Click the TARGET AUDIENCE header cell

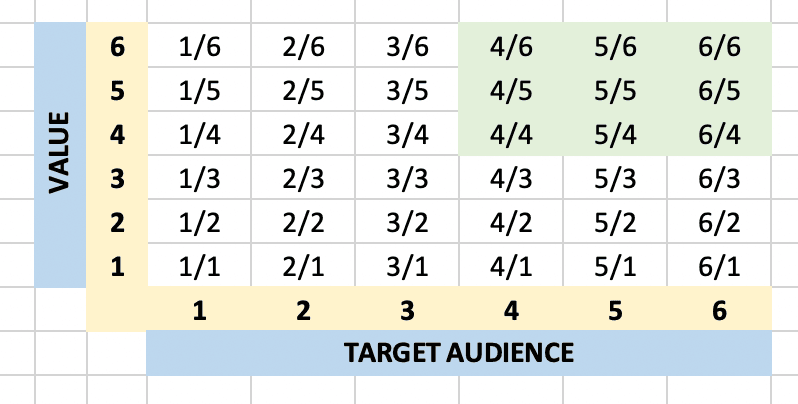click(459, 353)
